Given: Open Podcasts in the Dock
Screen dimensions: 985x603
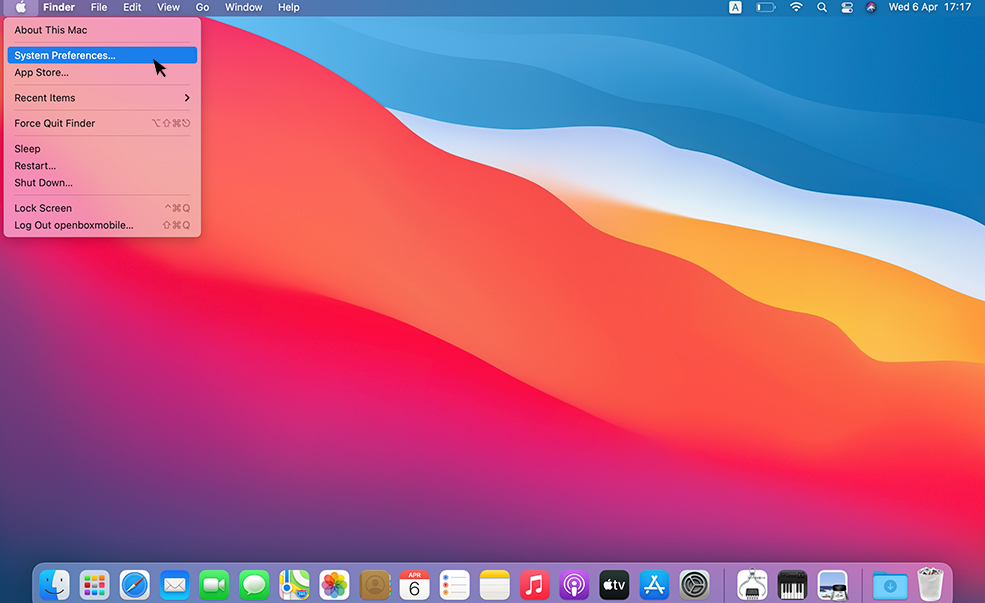Looking at the screenshot, I should [x=574, y=585].
